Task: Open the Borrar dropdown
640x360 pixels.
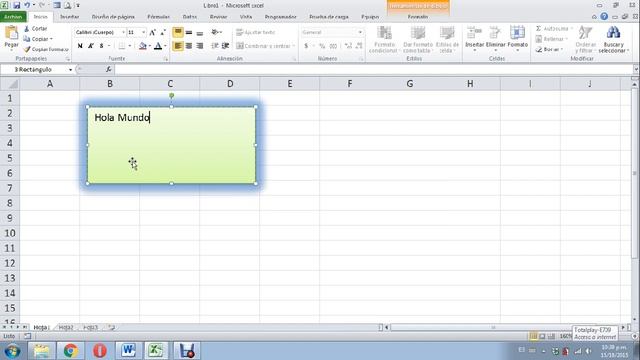Action: click(562, 49)
